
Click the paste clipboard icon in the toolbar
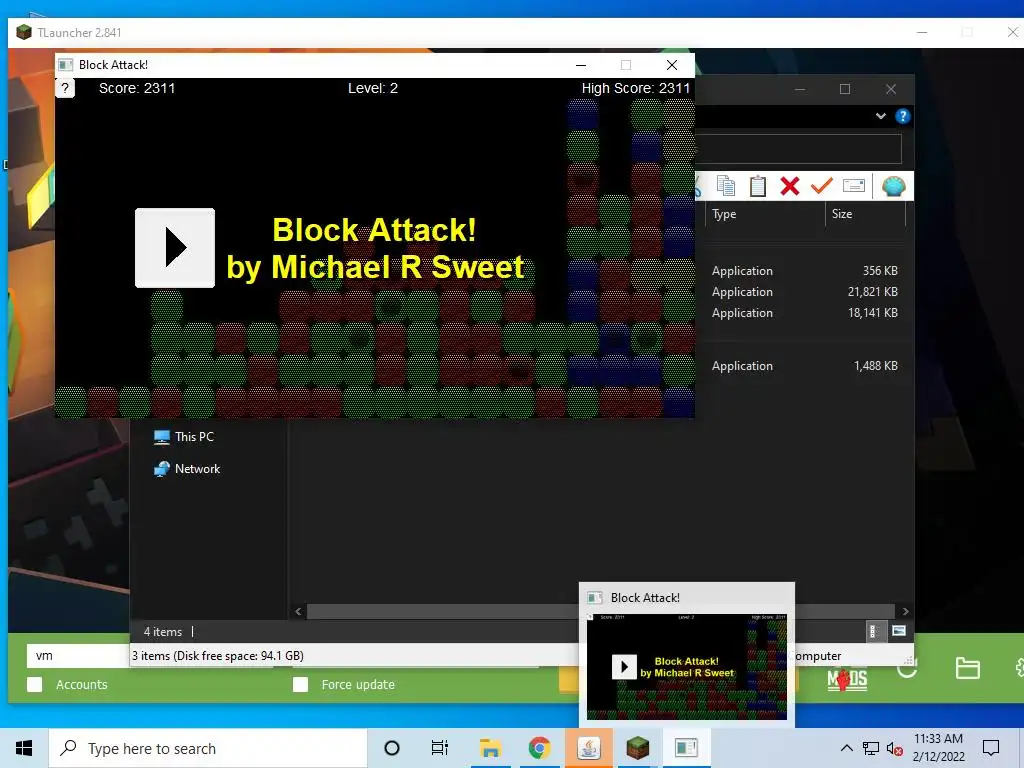(758, 186)
